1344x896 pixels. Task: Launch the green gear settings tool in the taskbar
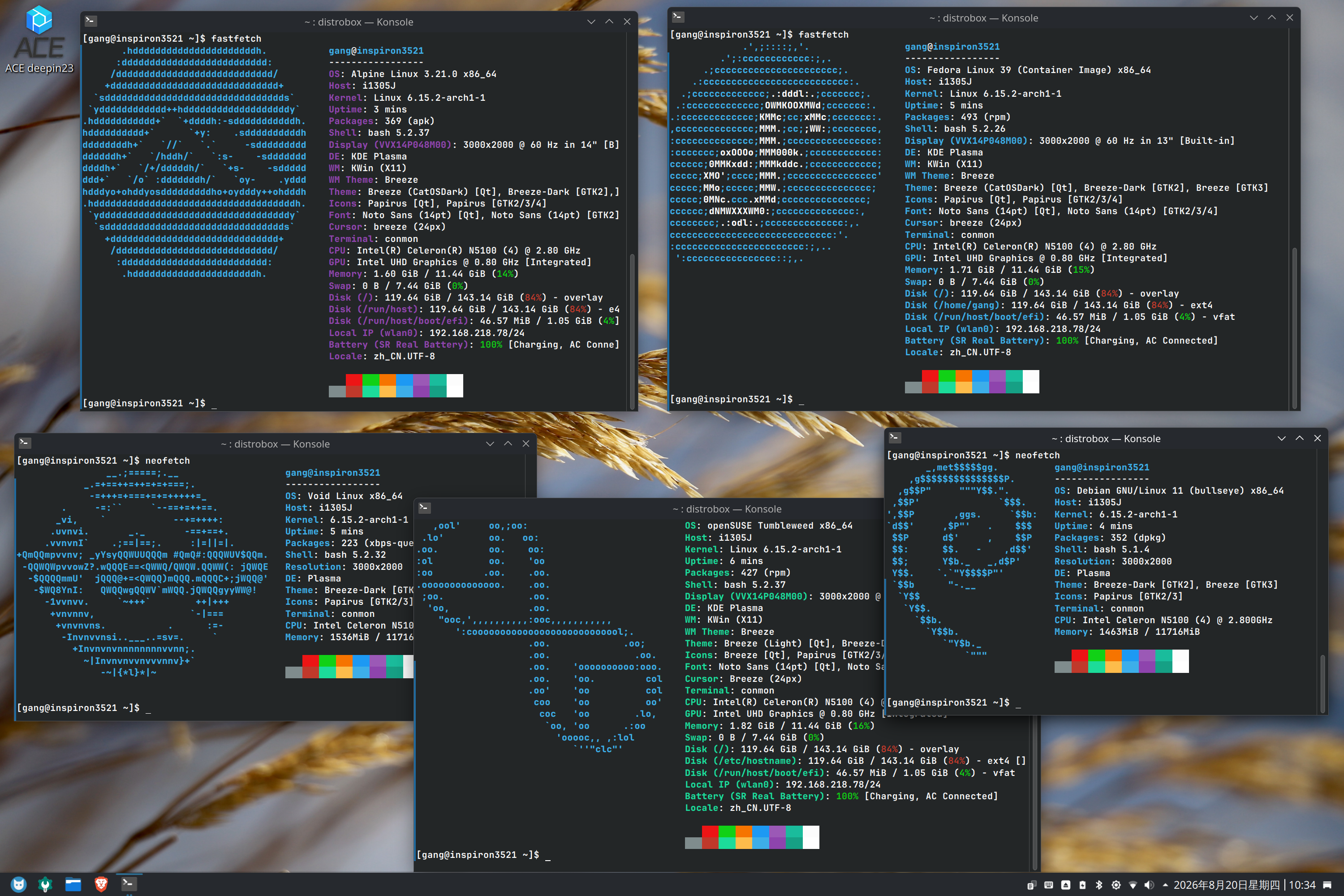pos(45,884)
